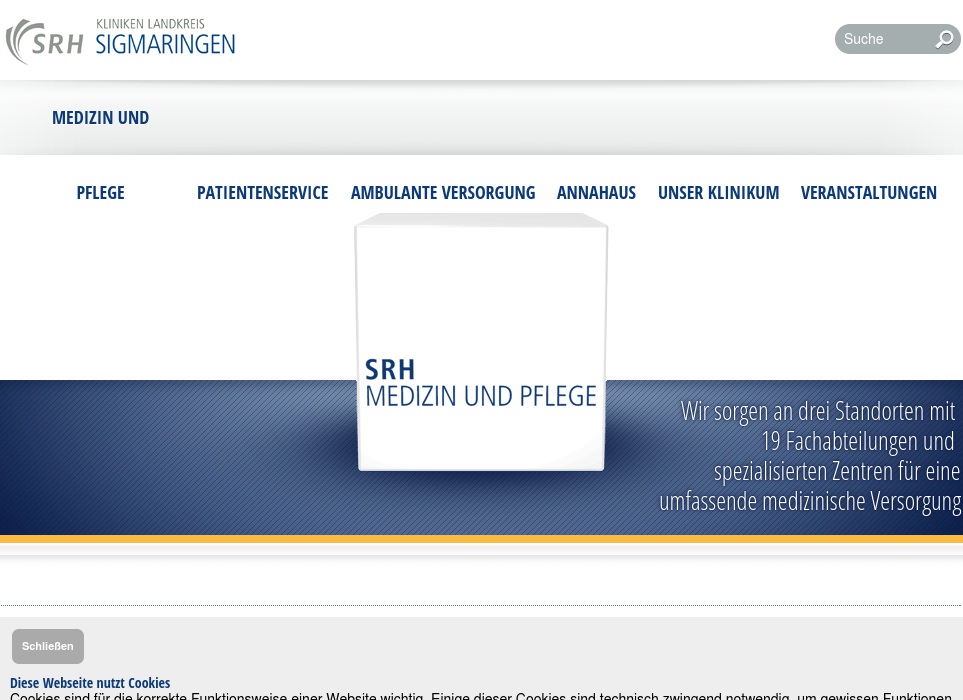Open the SRH MEDIZIN UND PFLEGE cube image
Screen dimensions: 963x700
[x=481, y=340]
